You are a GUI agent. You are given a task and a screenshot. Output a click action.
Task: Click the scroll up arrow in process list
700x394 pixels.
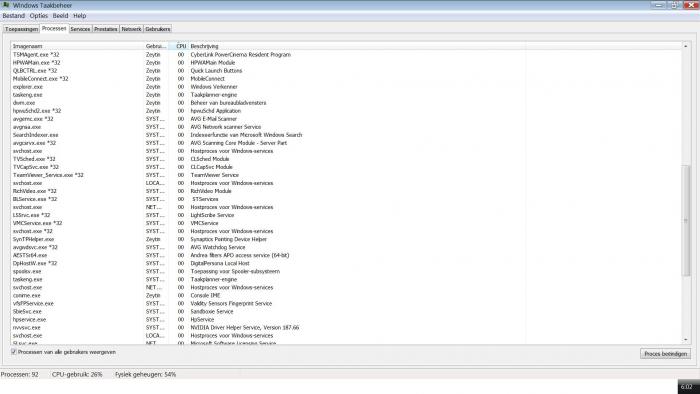pyautogui.click(x=686, y=46)
